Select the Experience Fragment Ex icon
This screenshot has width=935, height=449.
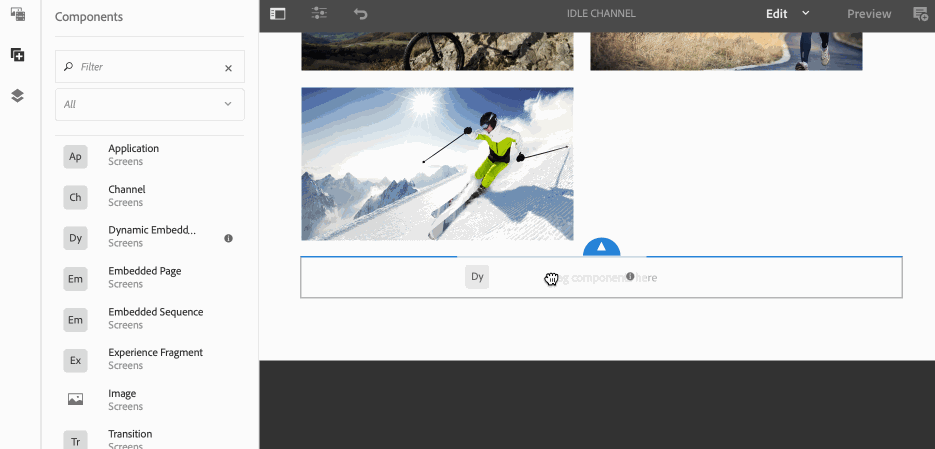coord(75,360)
